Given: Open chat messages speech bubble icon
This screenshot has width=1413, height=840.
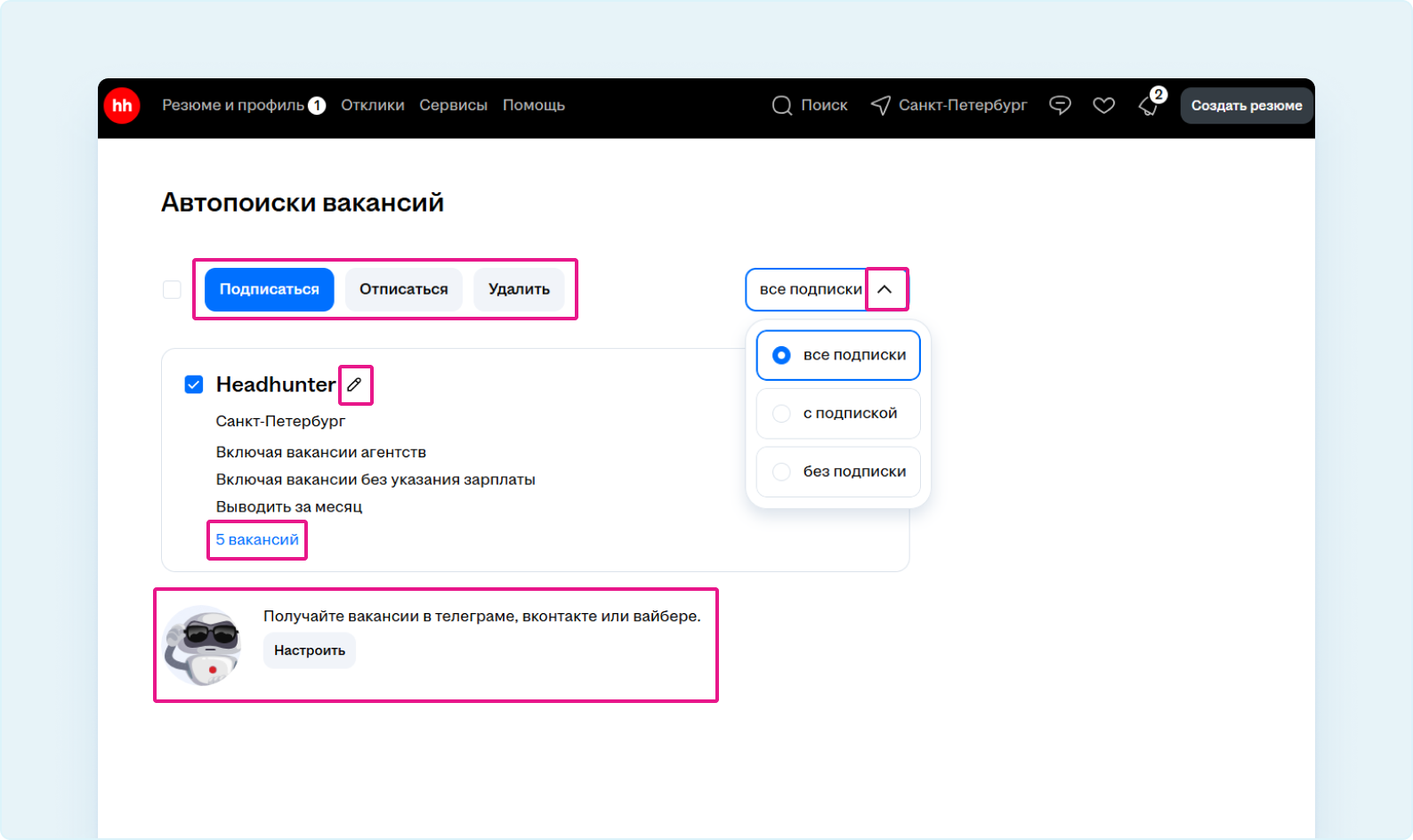Looking at the screenshot, I should [1060, 106].
